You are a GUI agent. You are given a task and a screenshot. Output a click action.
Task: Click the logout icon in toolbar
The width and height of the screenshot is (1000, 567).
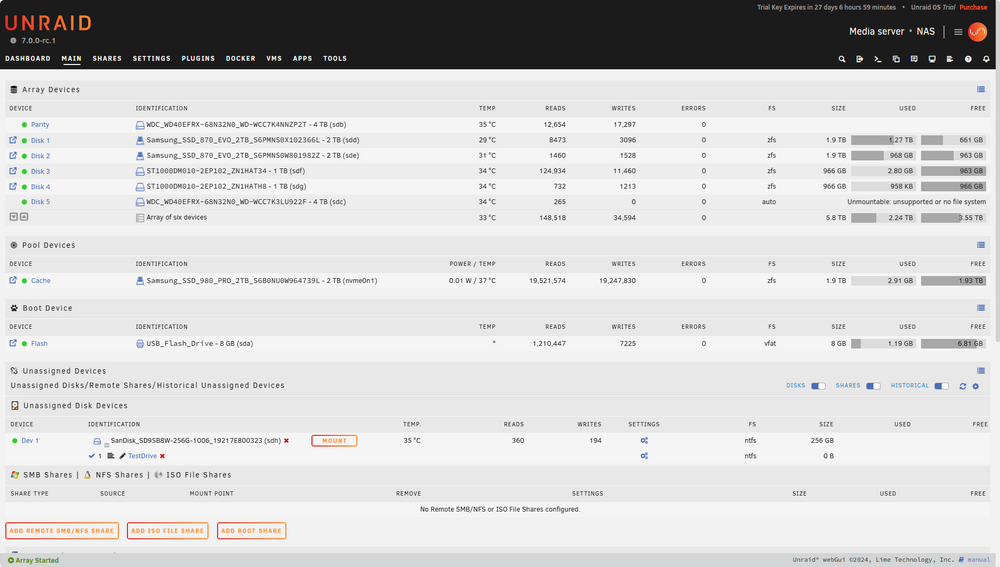(860, 59)
